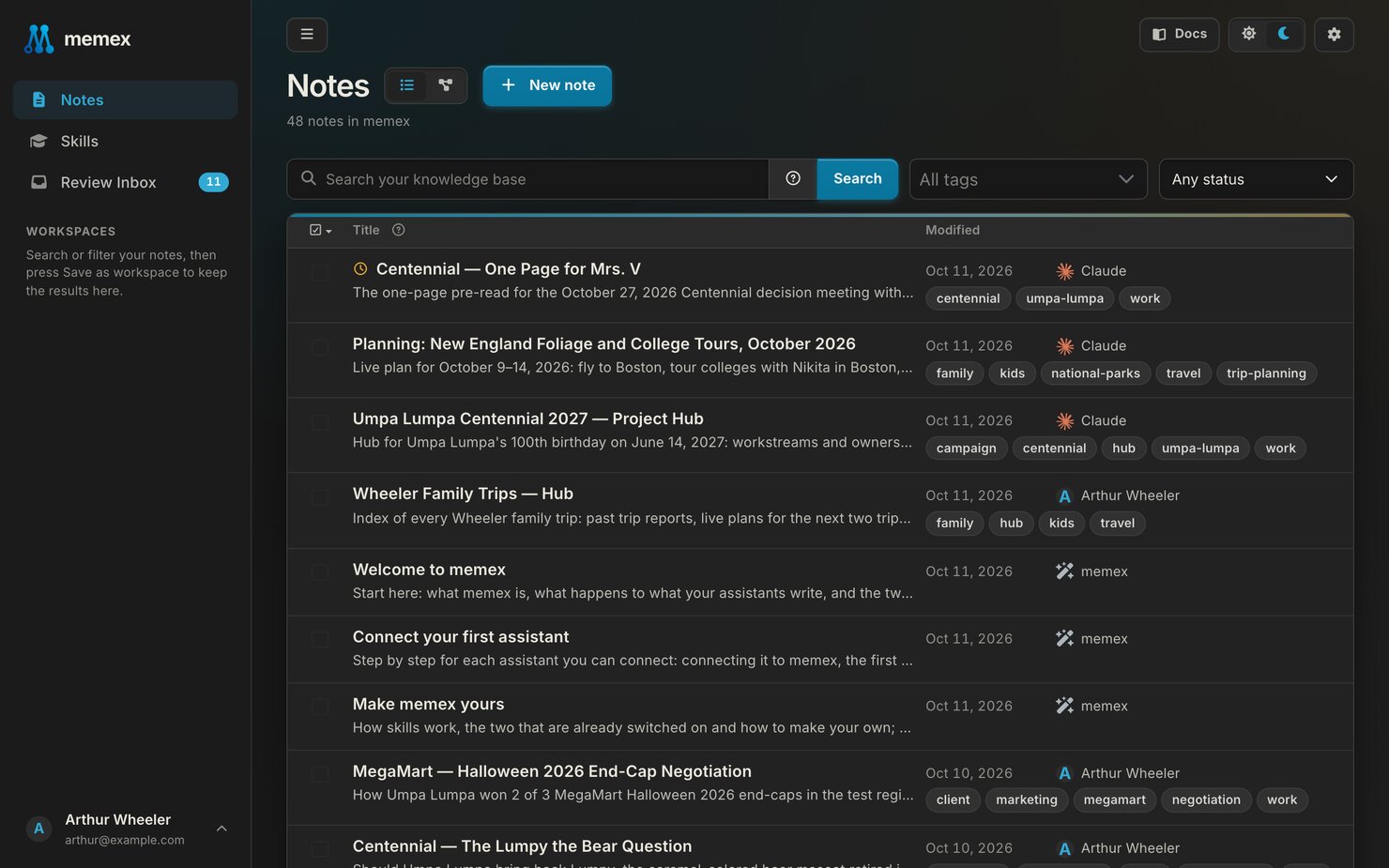Switch to light theme sun icon
The height and width of the screenshot is (868, 1389).
pos(1249,34)
